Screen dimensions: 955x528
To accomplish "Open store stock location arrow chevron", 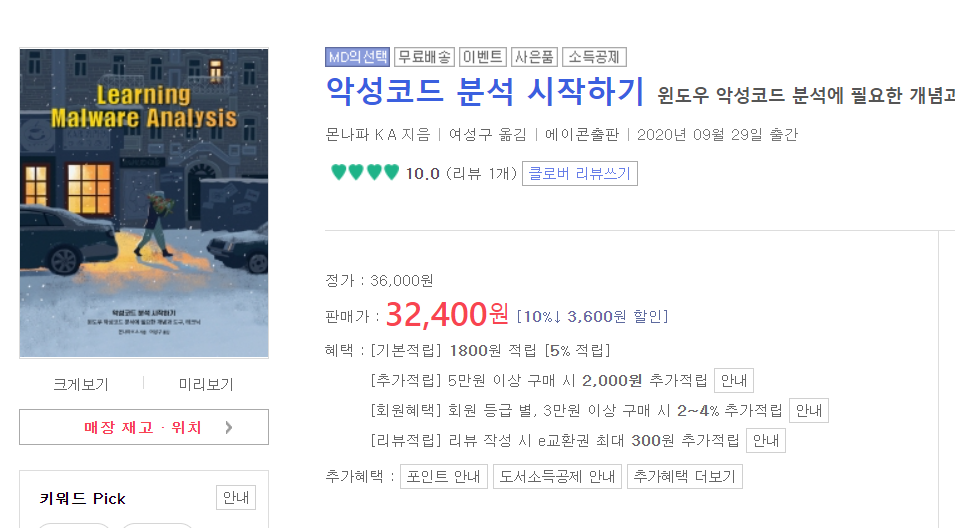I will [228, 428].
